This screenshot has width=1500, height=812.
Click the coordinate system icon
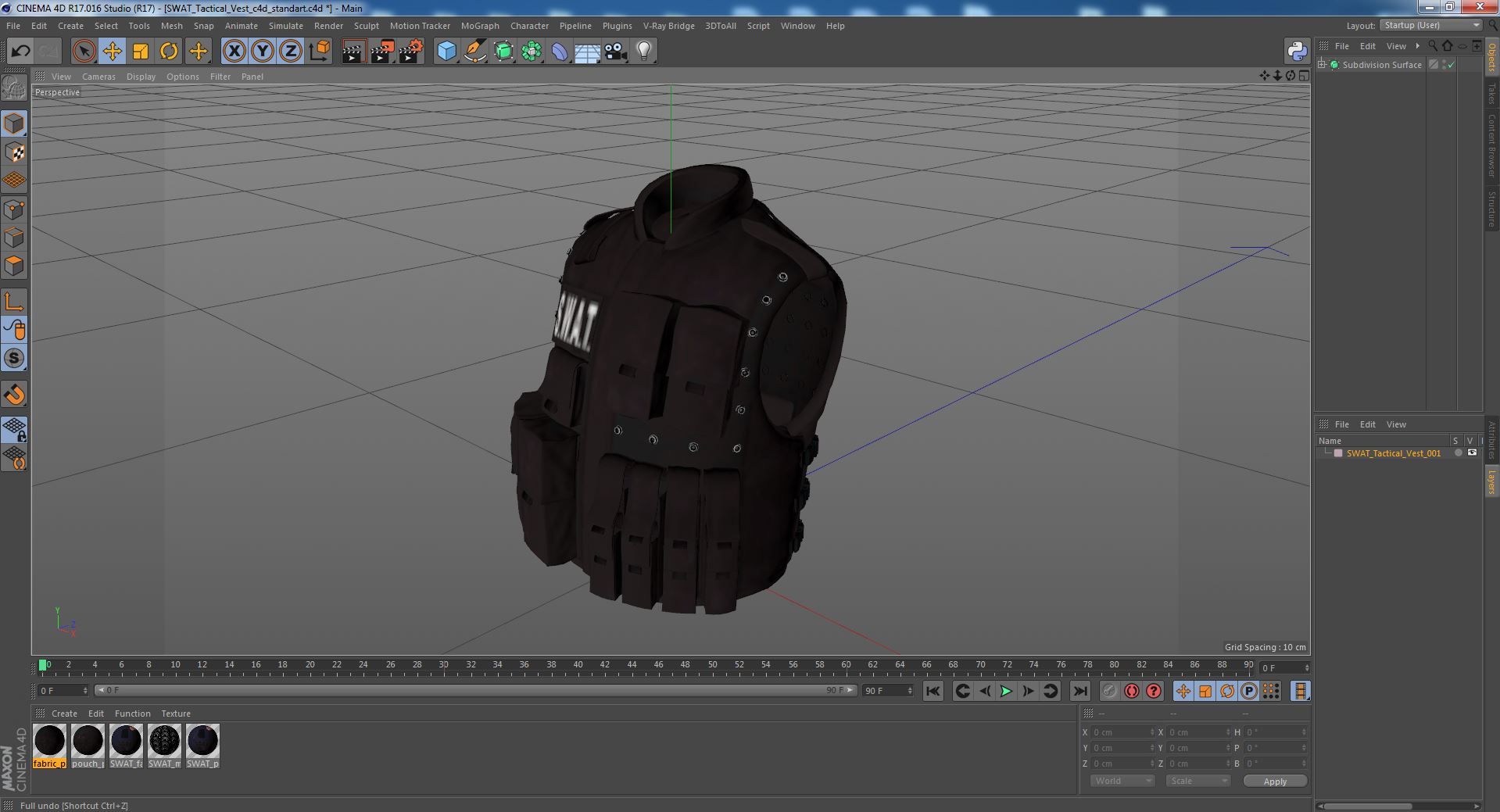tap(319, 52)
